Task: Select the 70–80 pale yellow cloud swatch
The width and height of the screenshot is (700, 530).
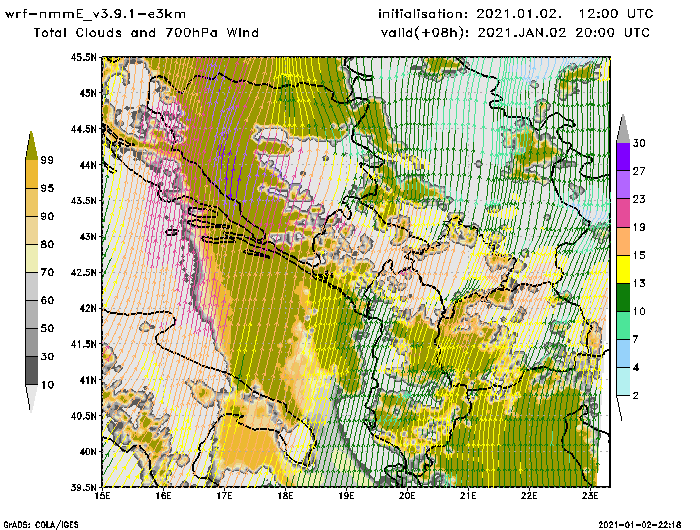Action: point(31,258)
